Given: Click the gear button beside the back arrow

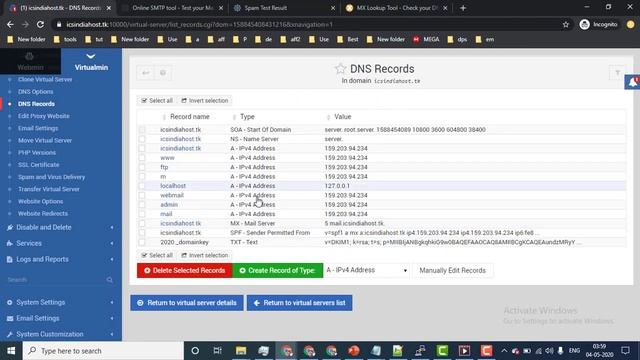Looking at the screenshot, I should [163, 73].
